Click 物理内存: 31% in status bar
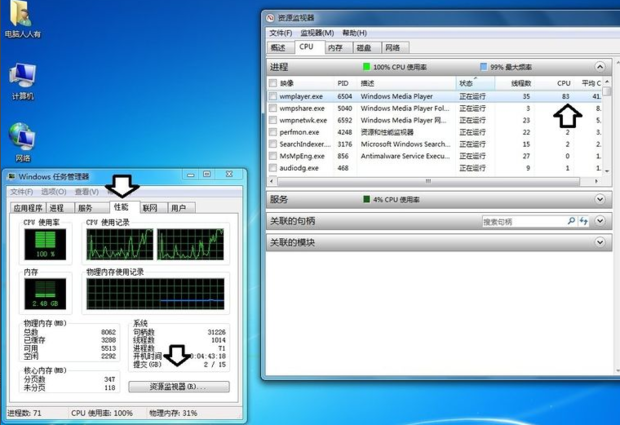This screenshot has width=620, height=425. pos(173,413)
